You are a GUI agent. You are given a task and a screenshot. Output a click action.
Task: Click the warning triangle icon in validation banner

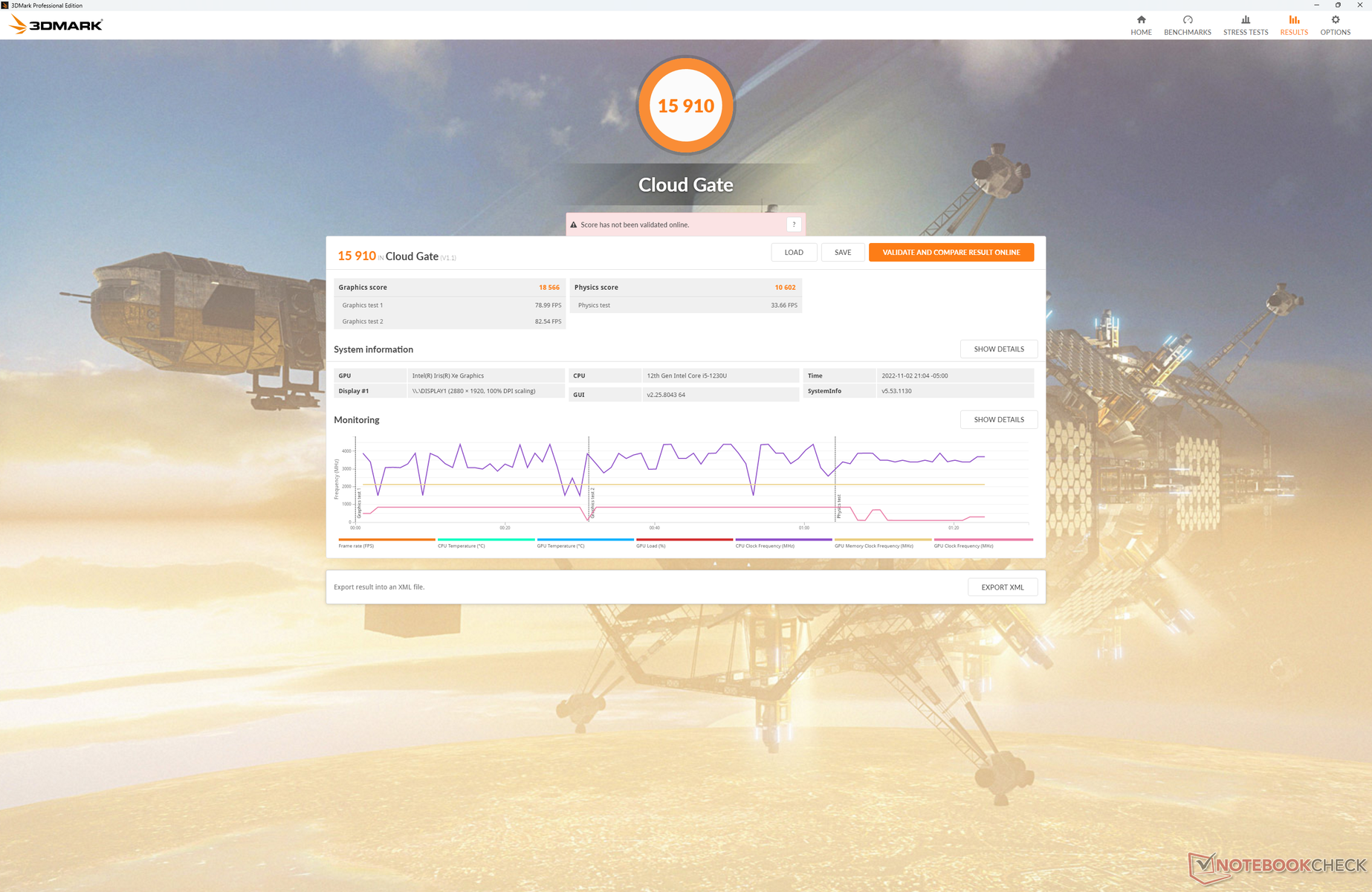point(574,224)
